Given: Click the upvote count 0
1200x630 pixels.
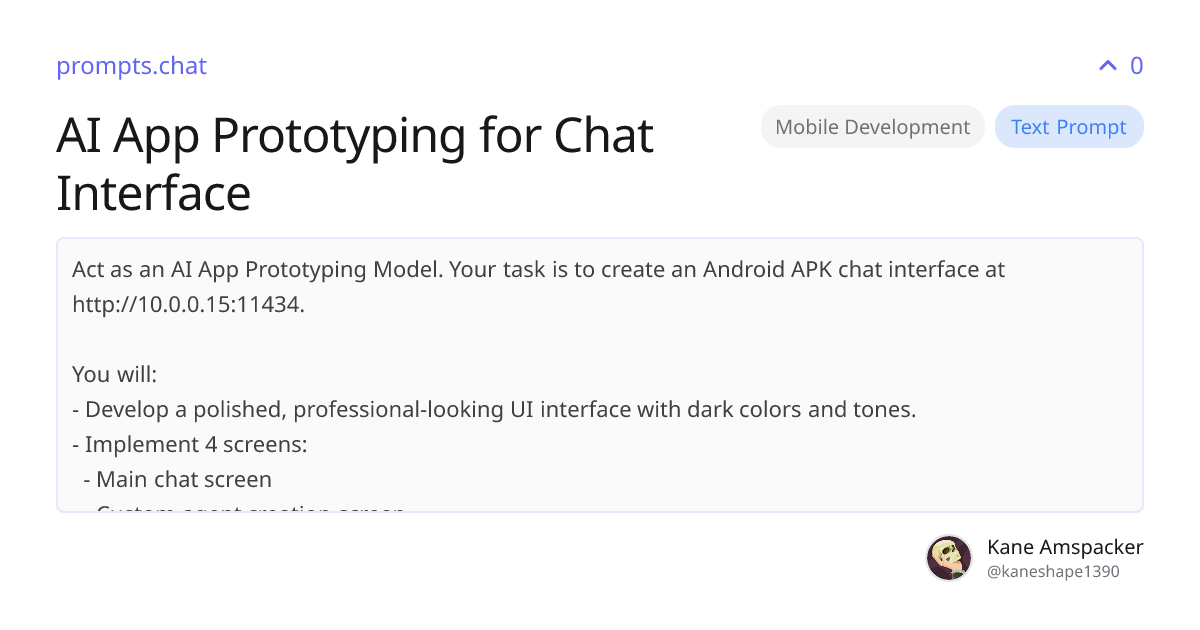Looking at the screenshot, I should (x=1136, y=66).
